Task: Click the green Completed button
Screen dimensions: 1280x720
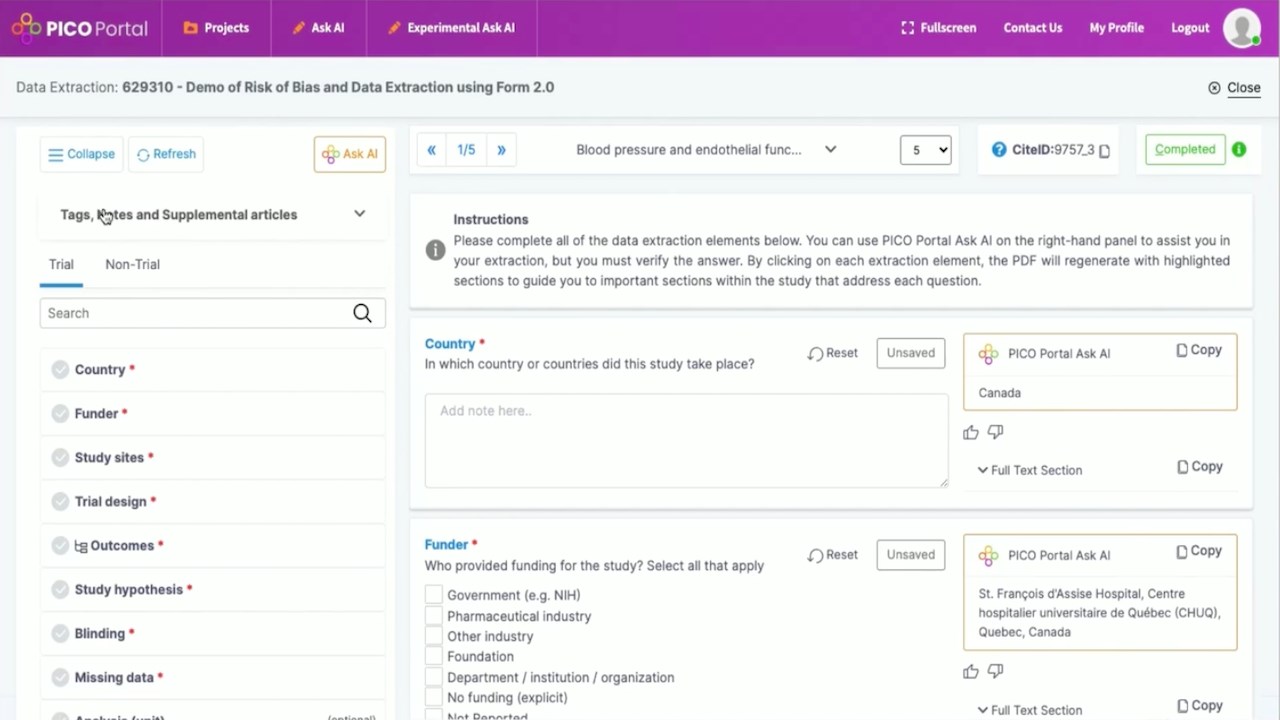Action: click(x=1185, y=150)
